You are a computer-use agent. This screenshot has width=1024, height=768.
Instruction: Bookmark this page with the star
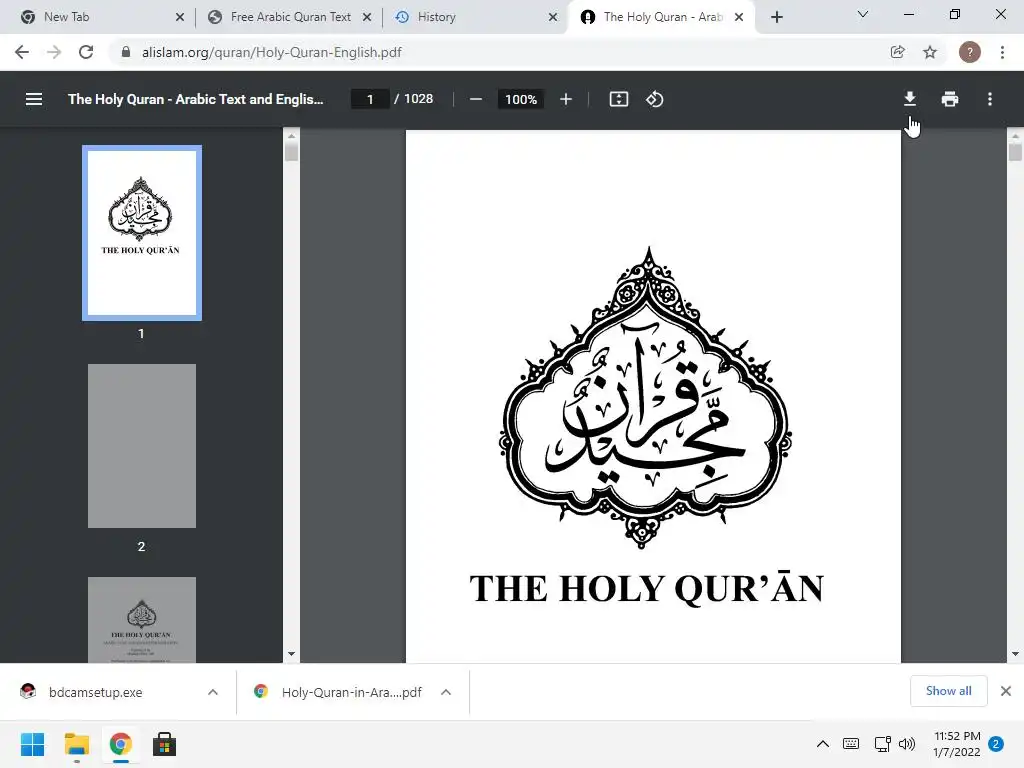tap(930, 52)
